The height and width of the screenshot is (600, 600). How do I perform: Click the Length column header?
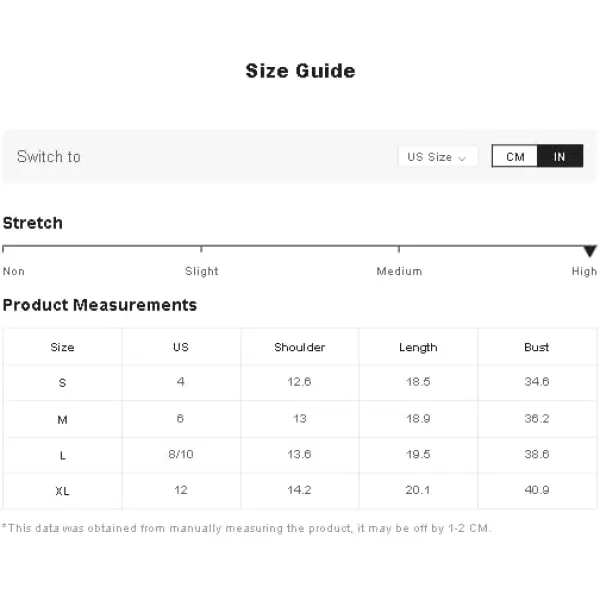tap(418, 347)
